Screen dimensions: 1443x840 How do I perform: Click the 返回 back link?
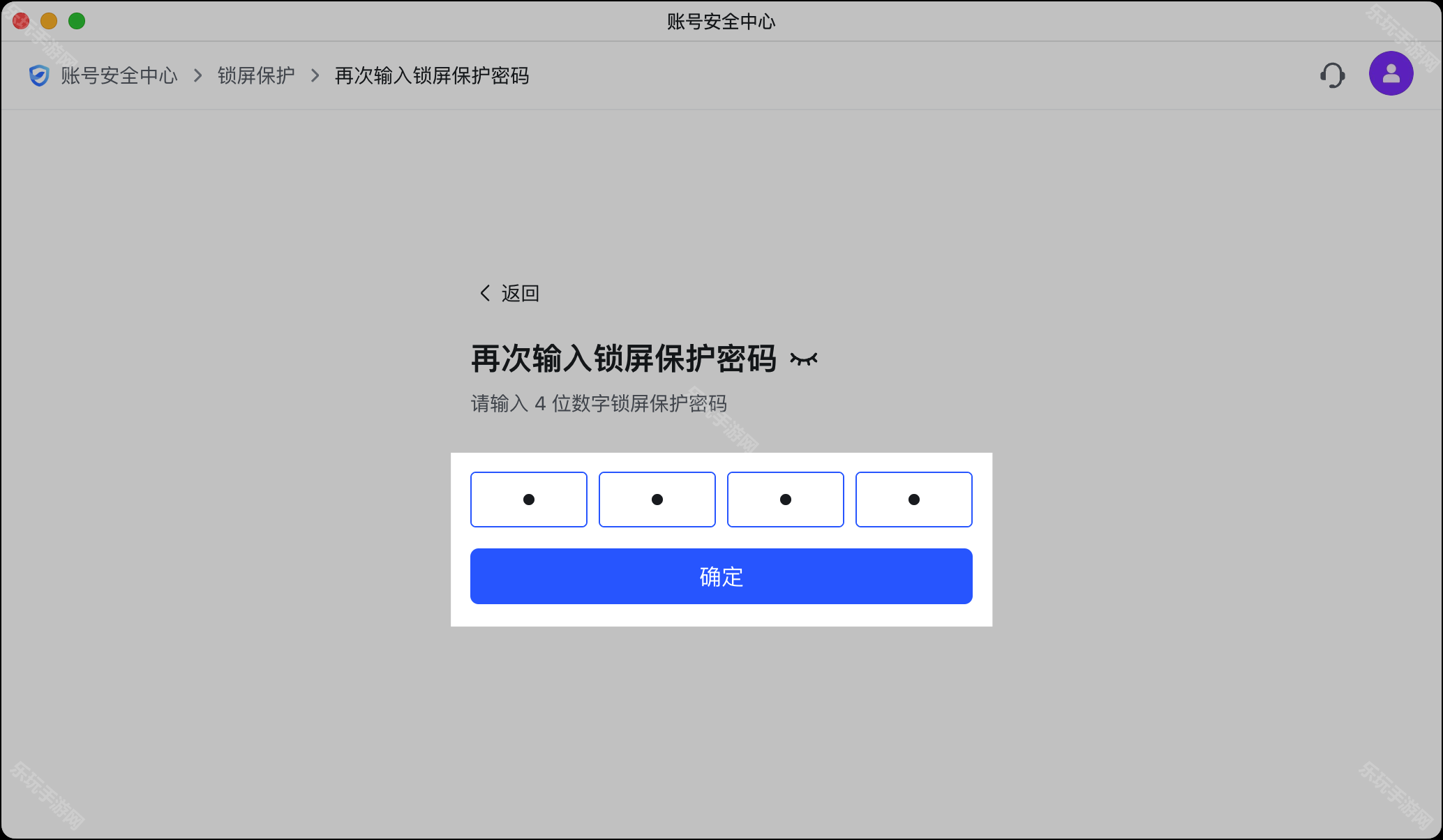pyautogui.click(x=520, y=293)
